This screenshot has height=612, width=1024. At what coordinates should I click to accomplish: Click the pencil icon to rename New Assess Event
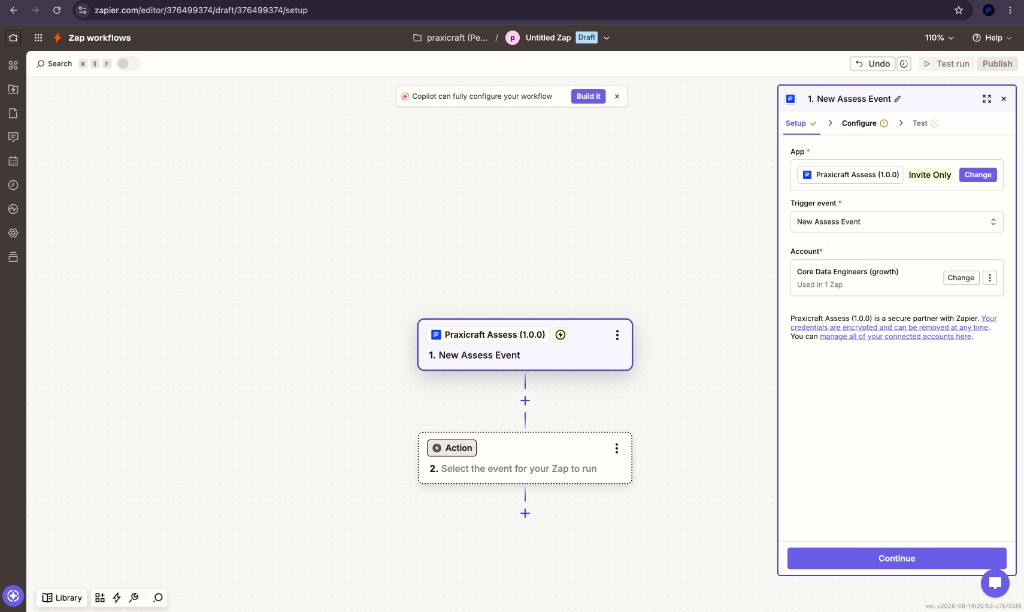coord(898,99)
